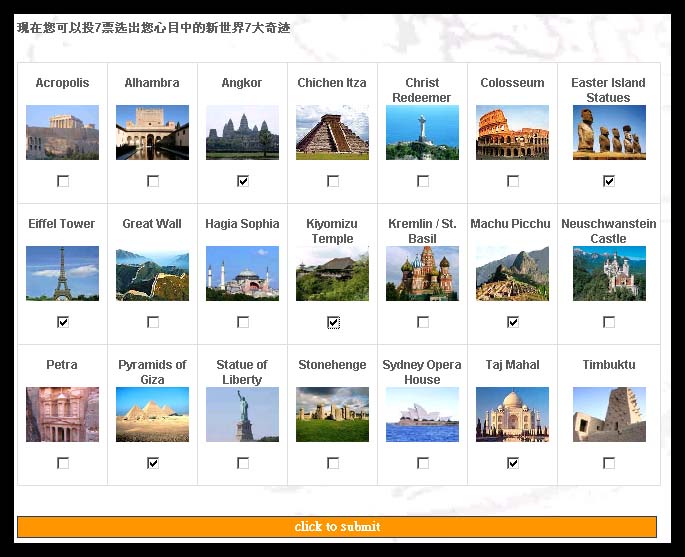Uncheck the Angkor checkbox

(243, 181)
